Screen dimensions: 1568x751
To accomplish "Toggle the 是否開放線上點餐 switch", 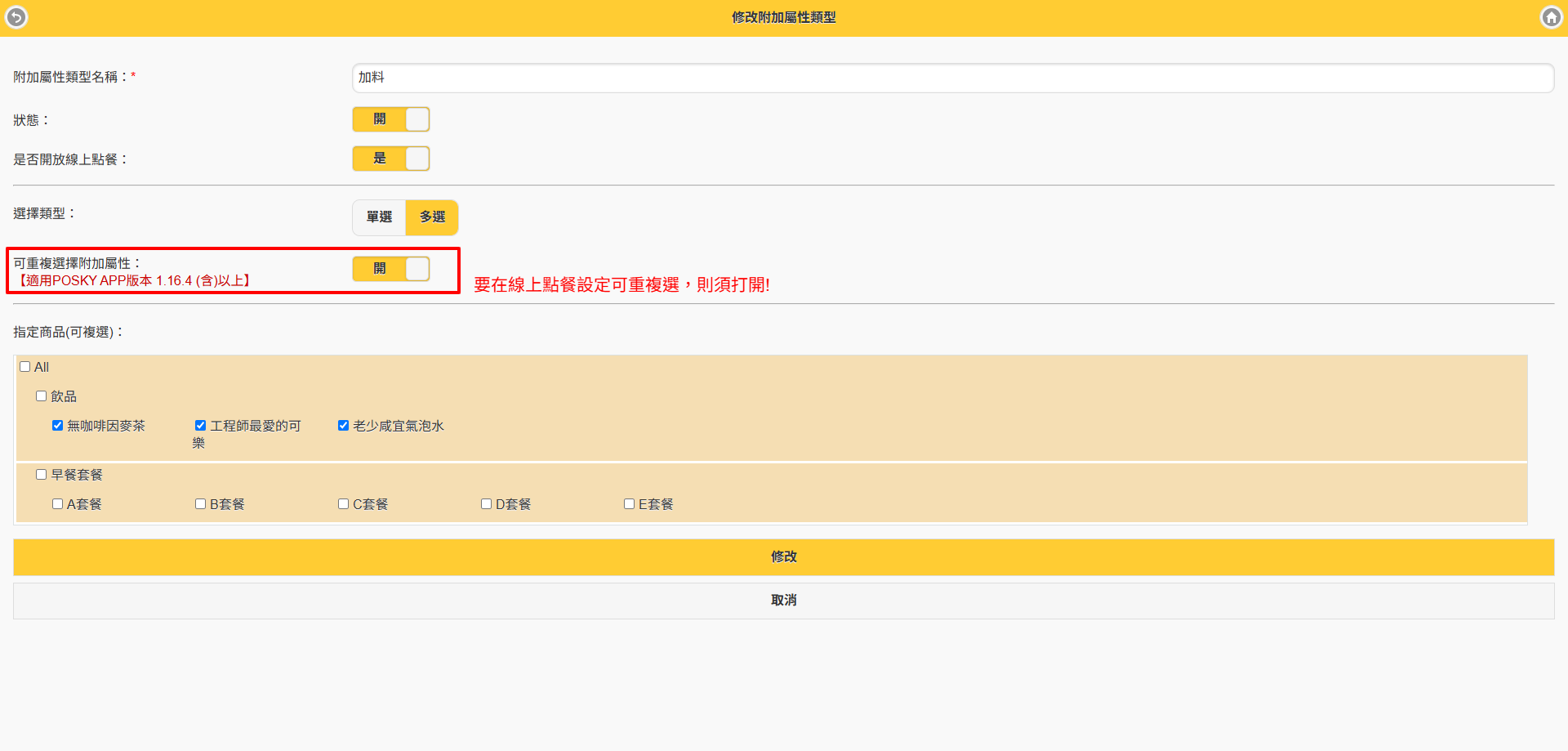I will pyautogui.click(x=391, y=159).
